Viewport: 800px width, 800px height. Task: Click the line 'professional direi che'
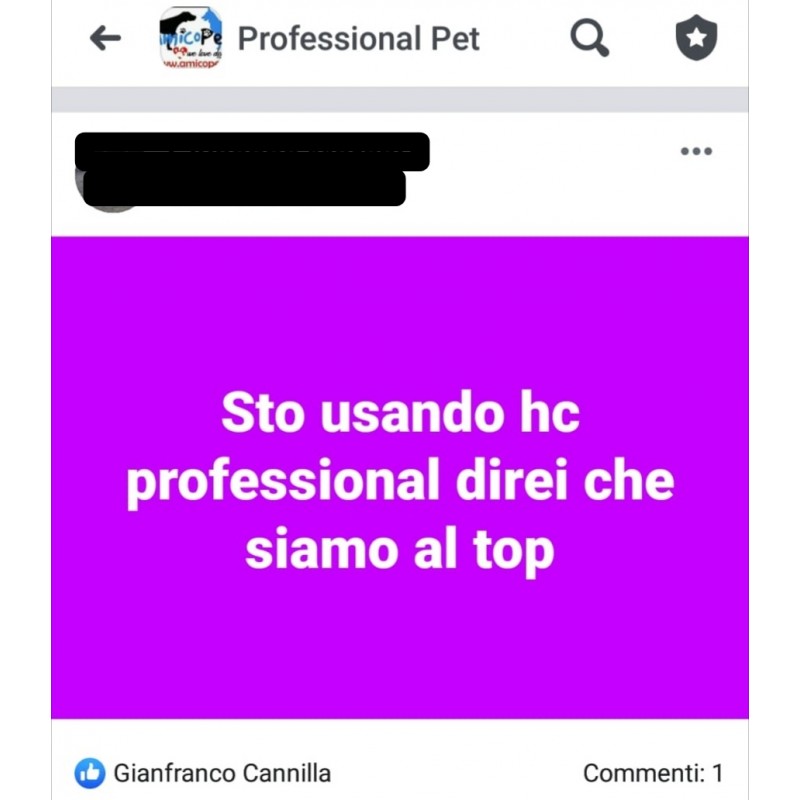(x=401, y=483)
